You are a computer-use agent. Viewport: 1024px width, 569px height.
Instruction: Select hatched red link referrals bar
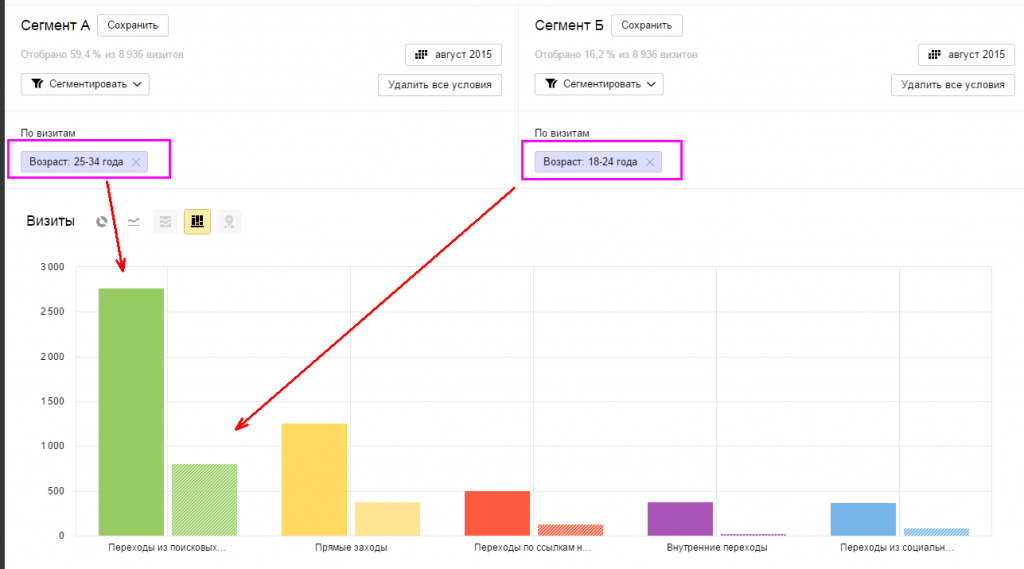(x=570, y=530)
